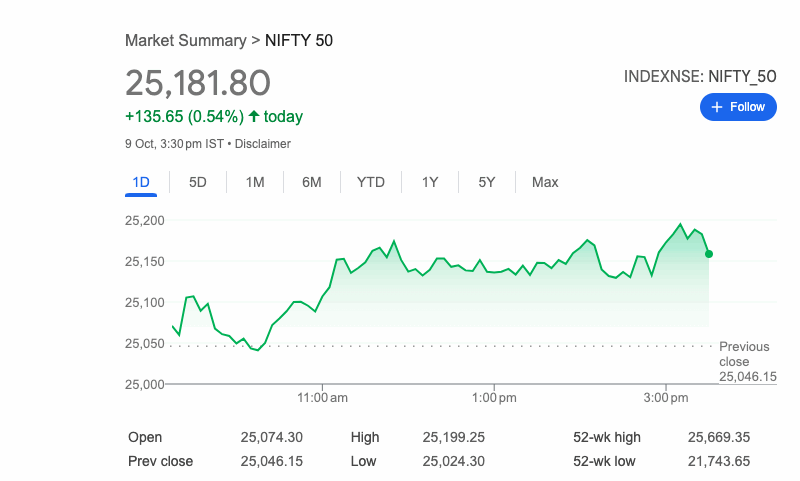Switch to the 5D chart range
Screen dimensions: 800x481
pos(198,182)
